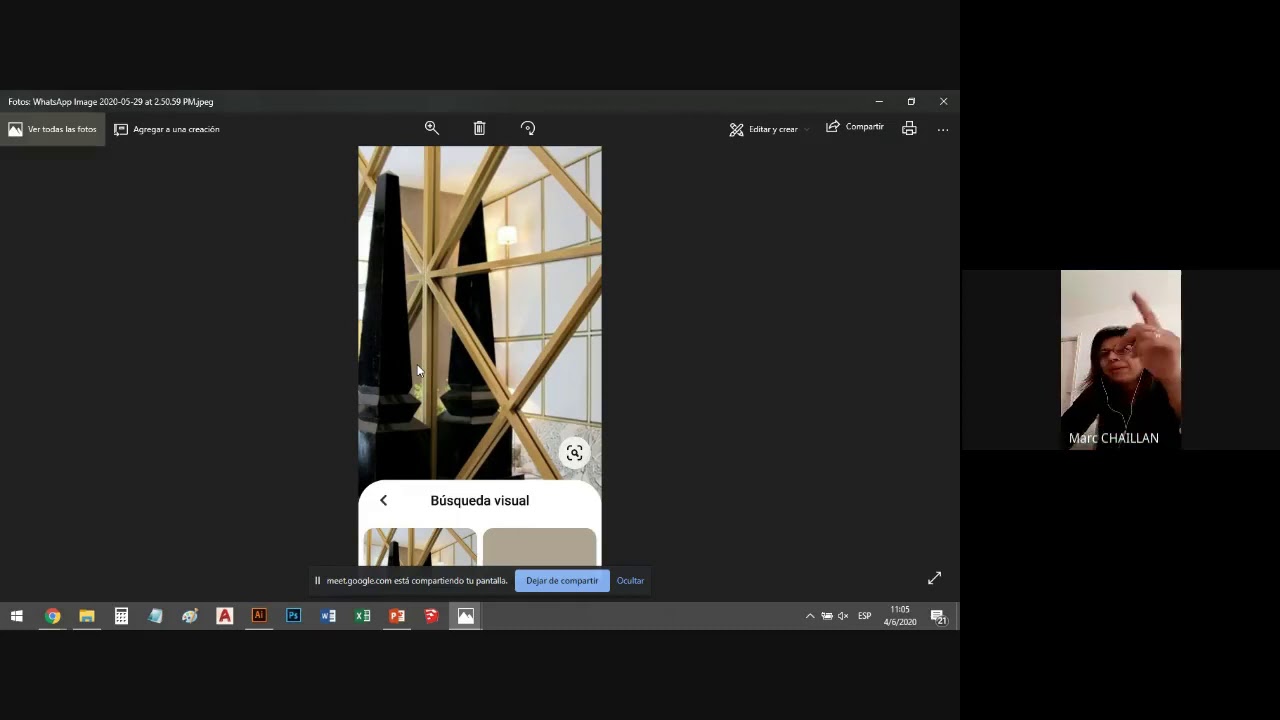Open File Explorer from taskbar
The width and height of the screenshot is (1280, 720).
[87, 616]
